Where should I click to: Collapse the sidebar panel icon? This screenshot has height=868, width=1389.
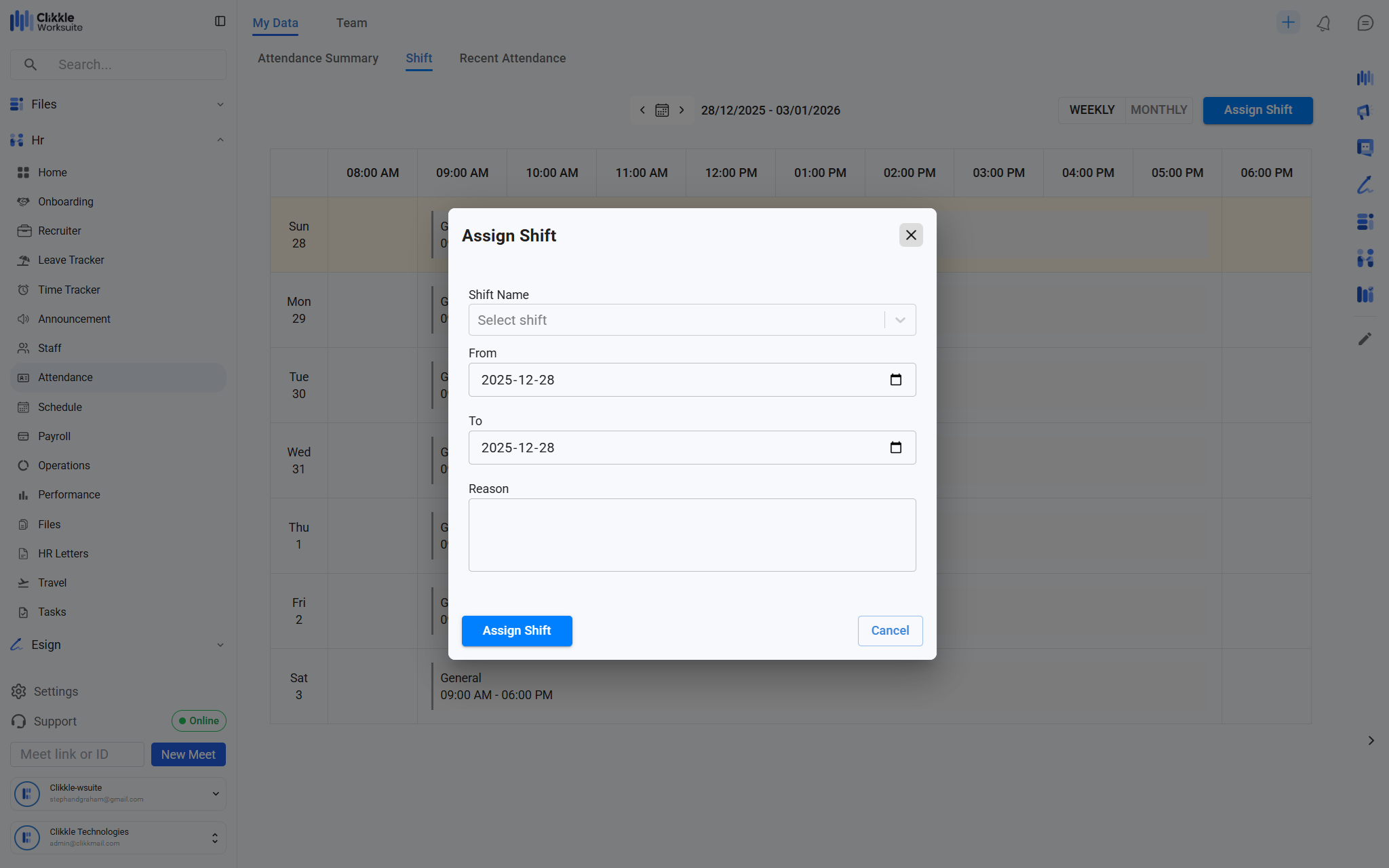(220, 21)
